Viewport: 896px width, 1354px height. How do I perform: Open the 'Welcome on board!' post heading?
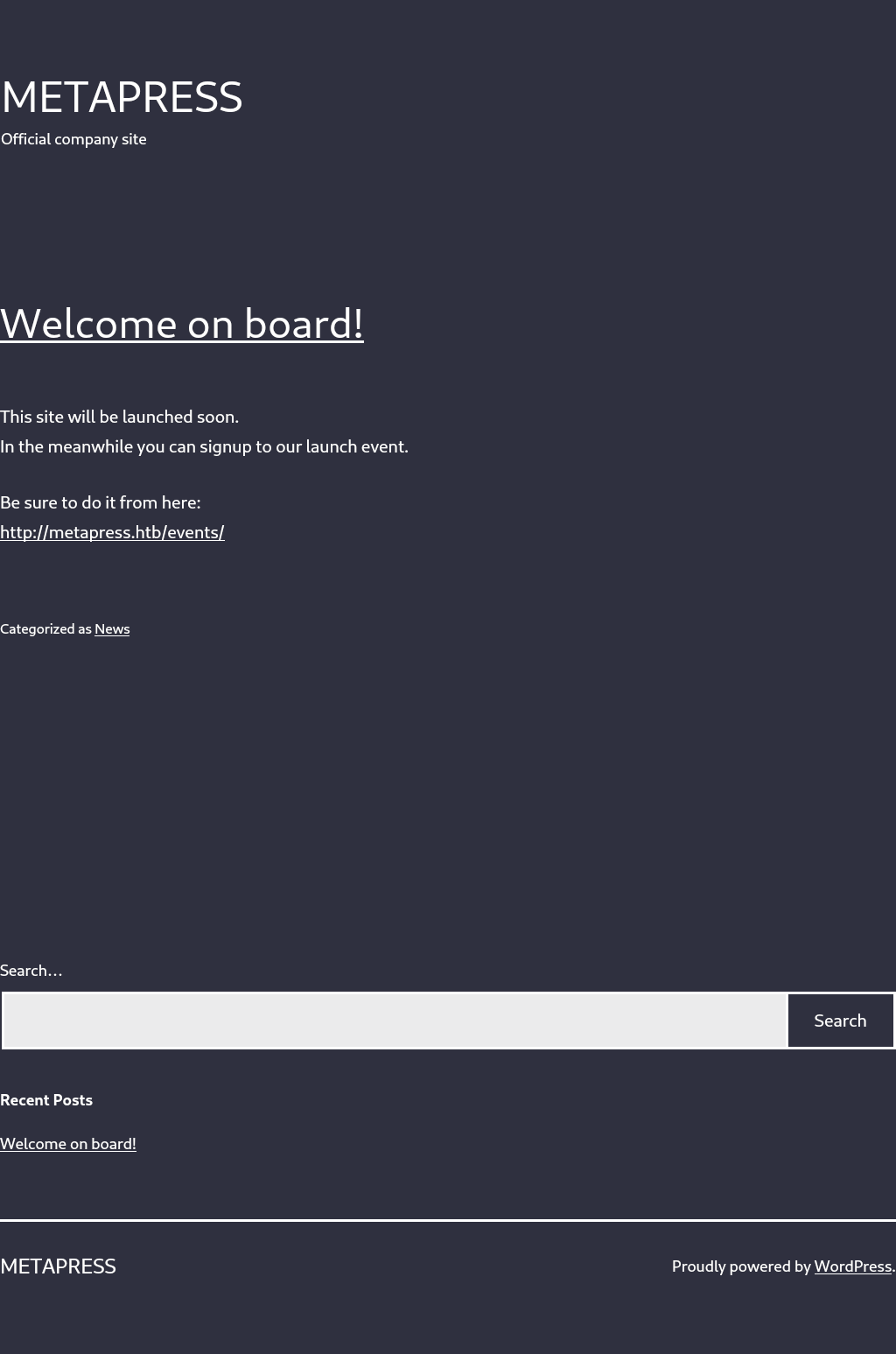(182, 323)
